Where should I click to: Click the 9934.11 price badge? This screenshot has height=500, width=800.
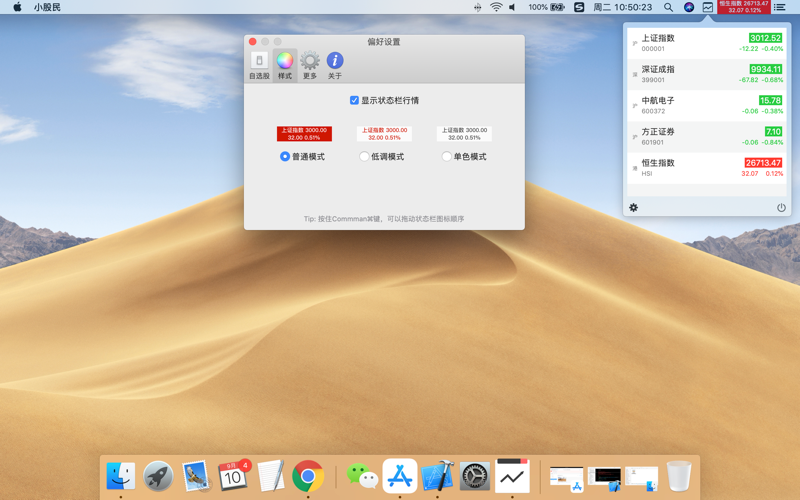(765, 69)
